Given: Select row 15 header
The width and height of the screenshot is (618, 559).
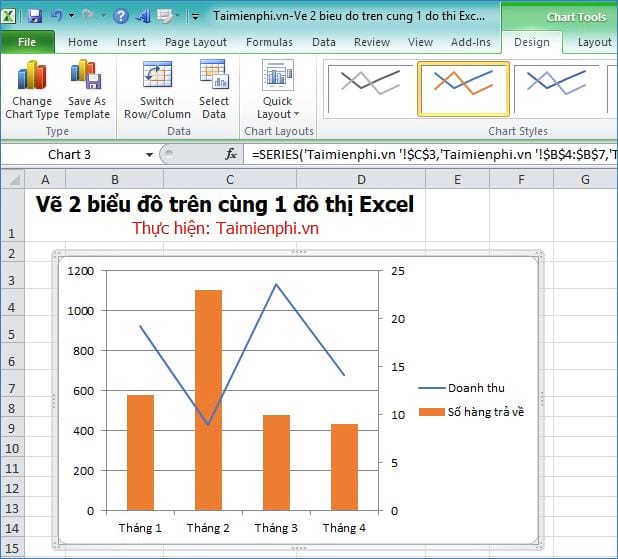Looking at the screenshot, I should (x=12, y=548).
